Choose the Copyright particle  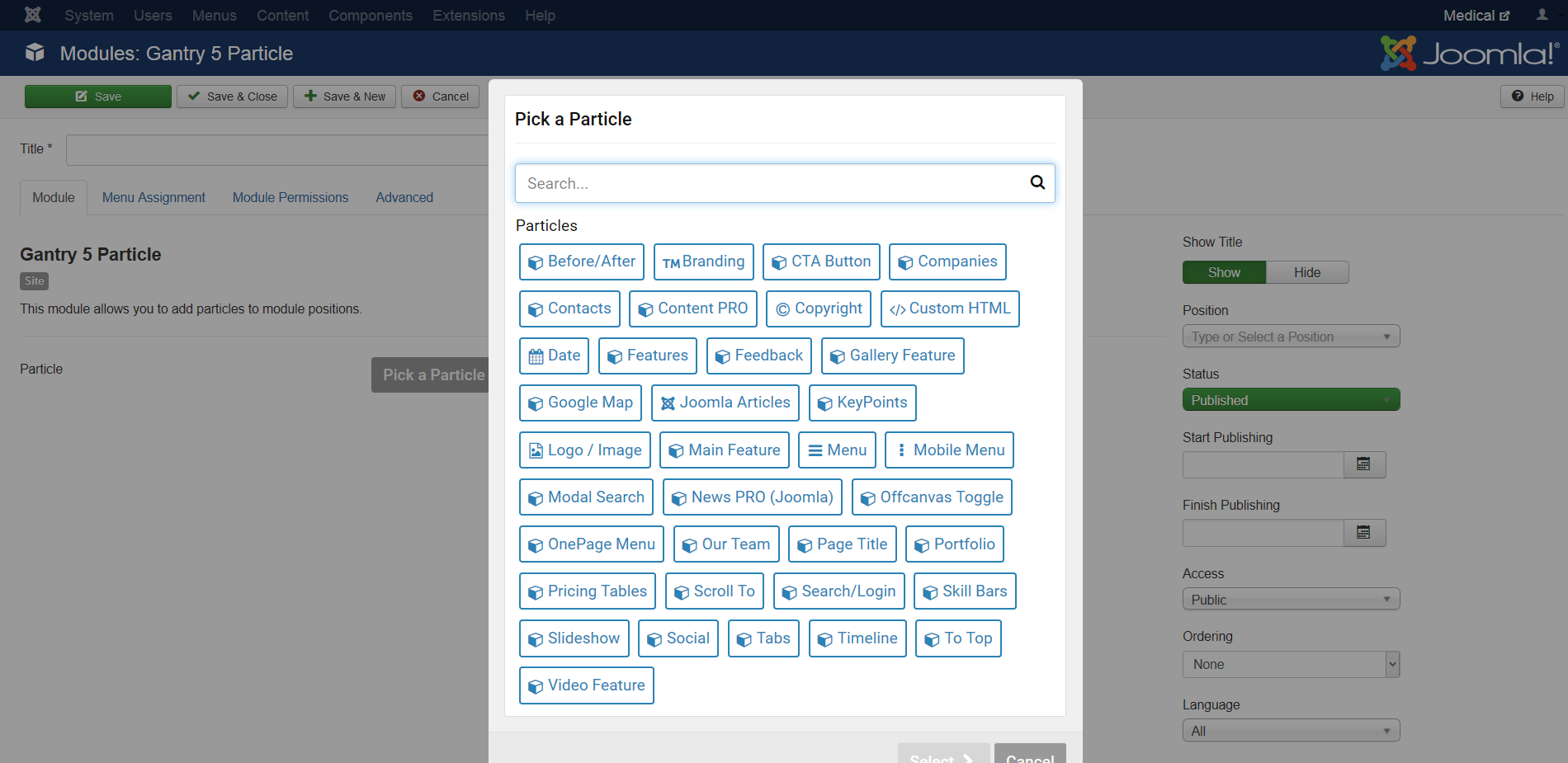click(x=818, y=308)
